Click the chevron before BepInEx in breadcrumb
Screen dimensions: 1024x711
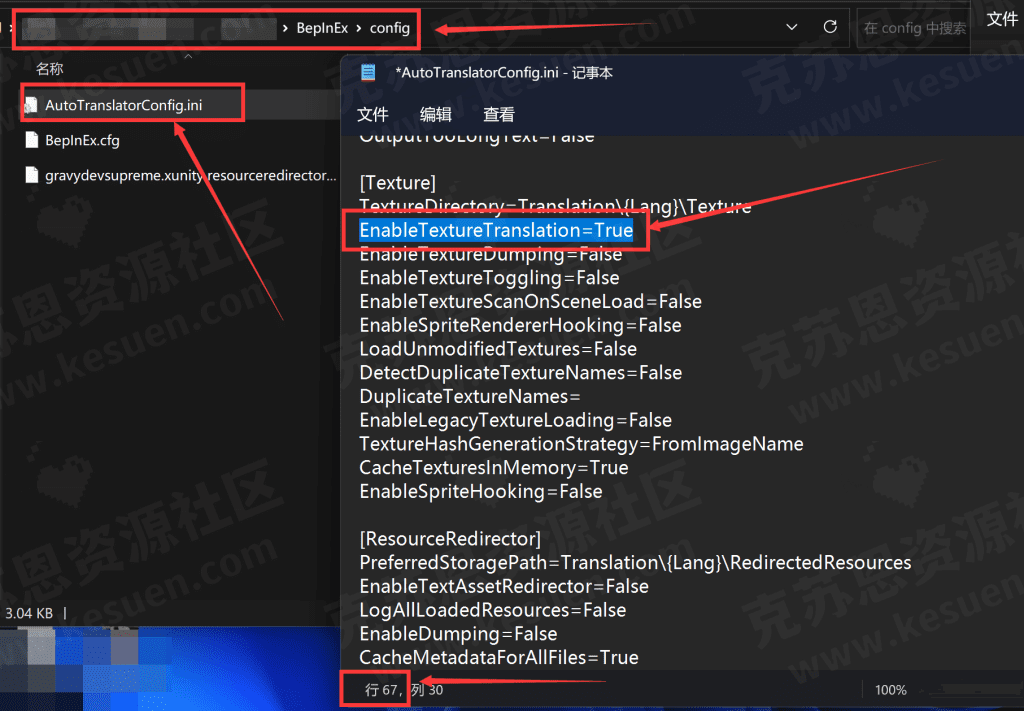(x=286, y=28)
